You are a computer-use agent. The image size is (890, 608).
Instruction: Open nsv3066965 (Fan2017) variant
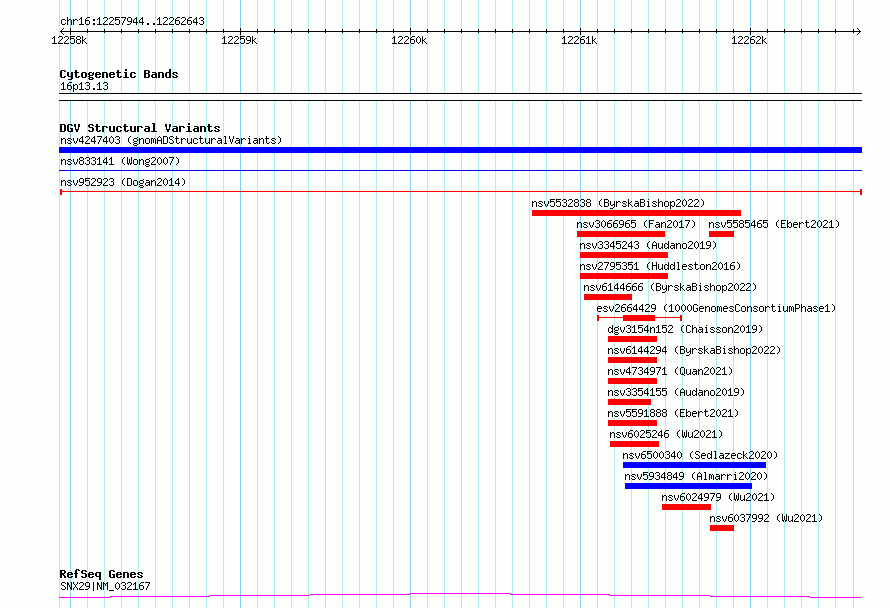pos(636,224)
